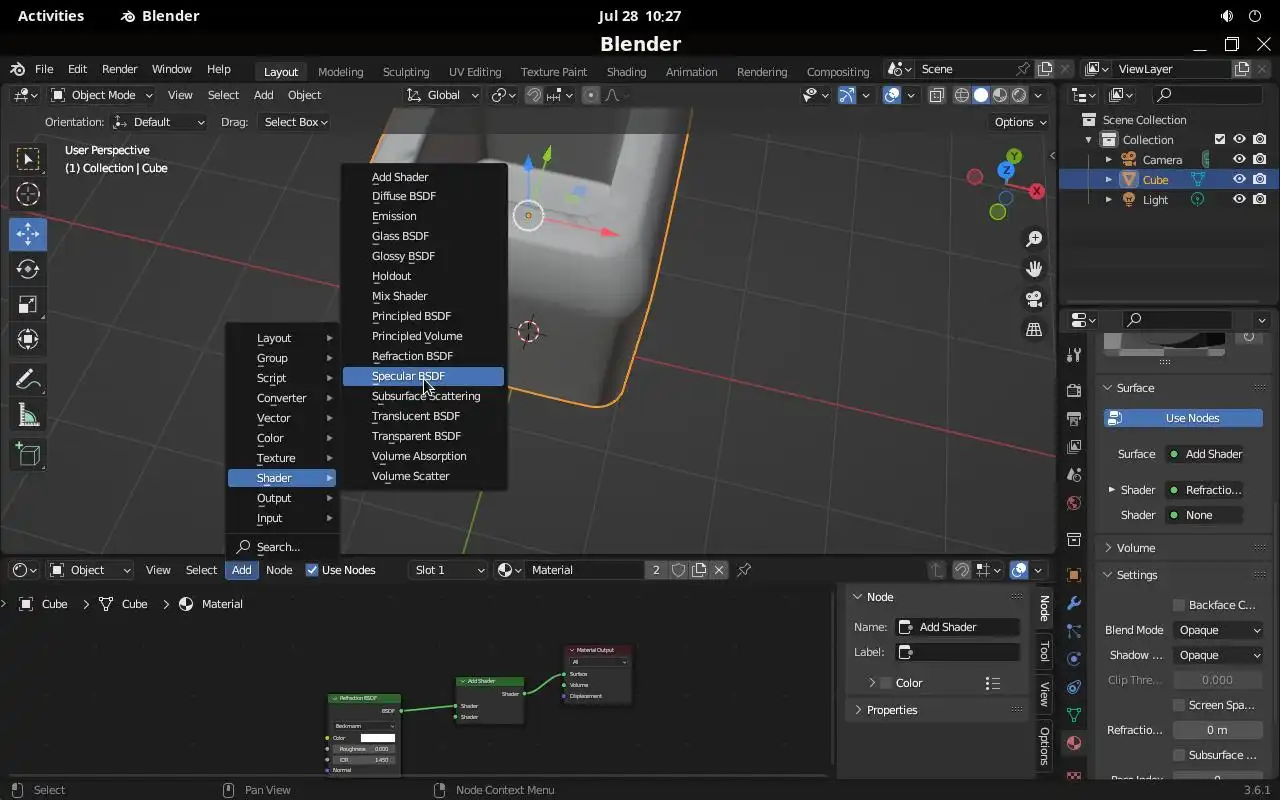Open the Render menu in top bar
1280x800 pixels.
click(x=119, y=69)
